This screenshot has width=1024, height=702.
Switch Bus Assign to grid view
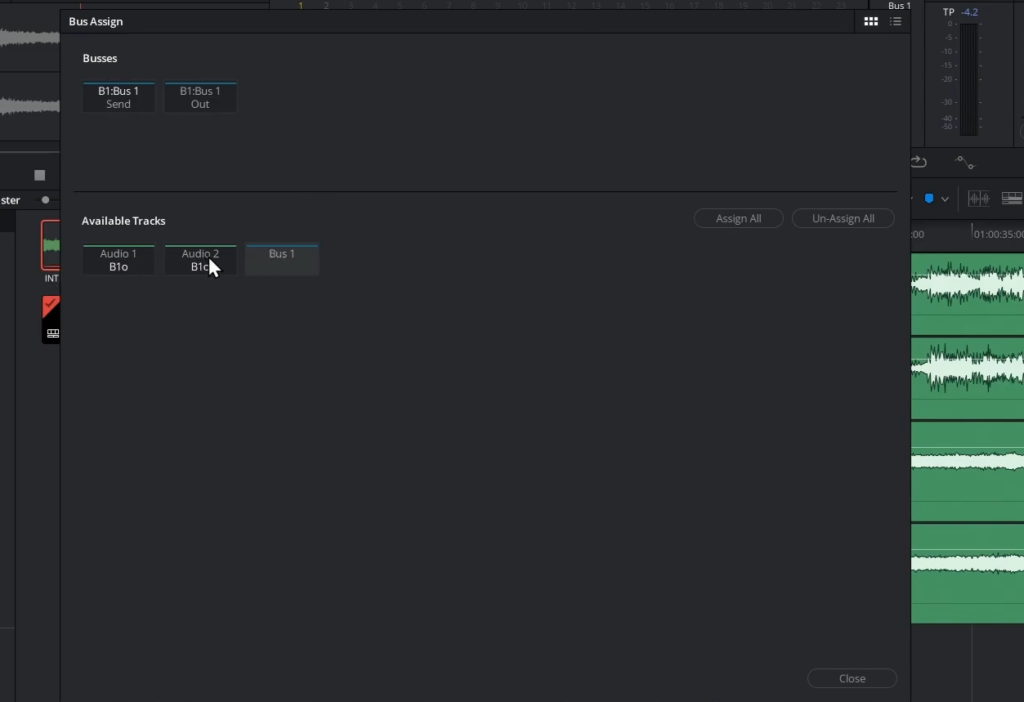(x=871, y=22)
